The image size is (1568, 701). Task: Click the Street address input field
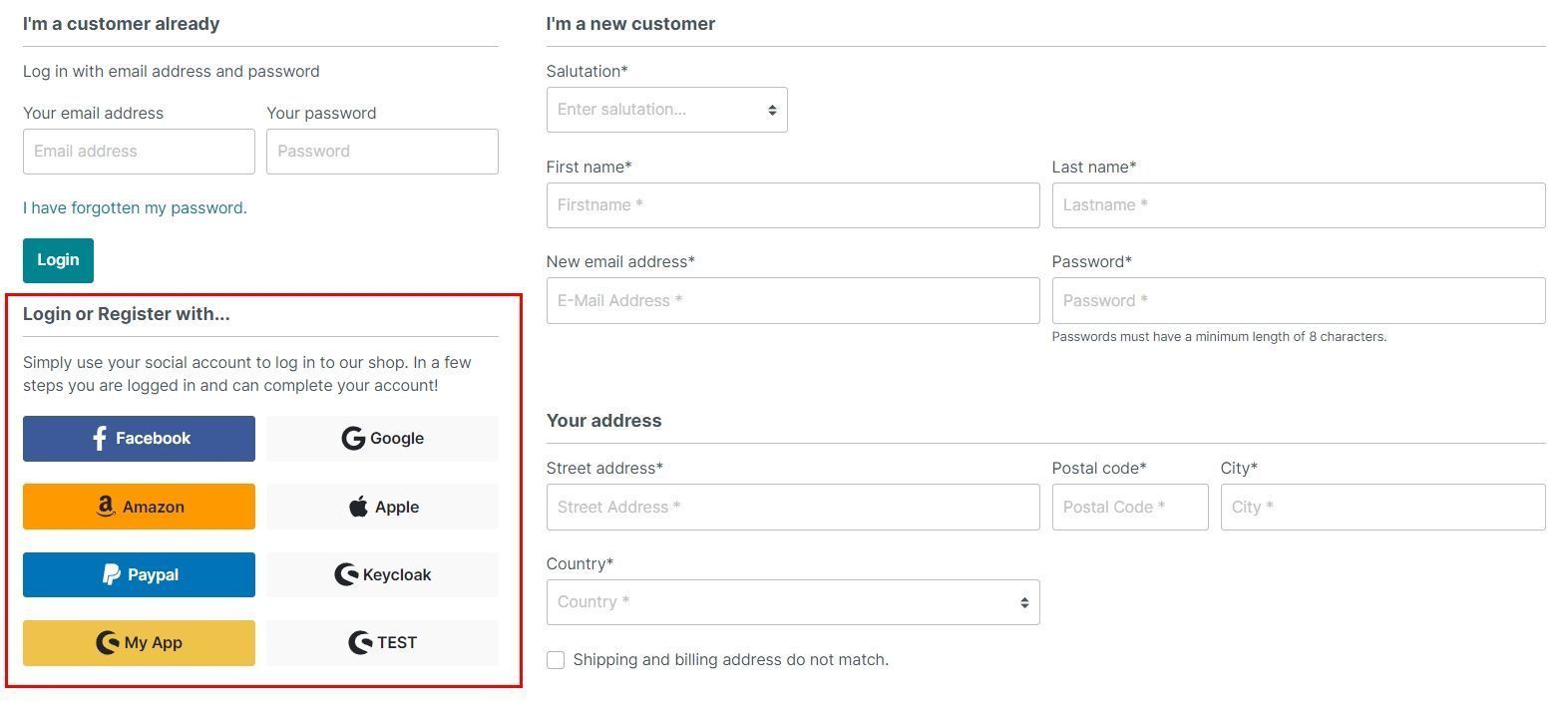tap(792, 508)
